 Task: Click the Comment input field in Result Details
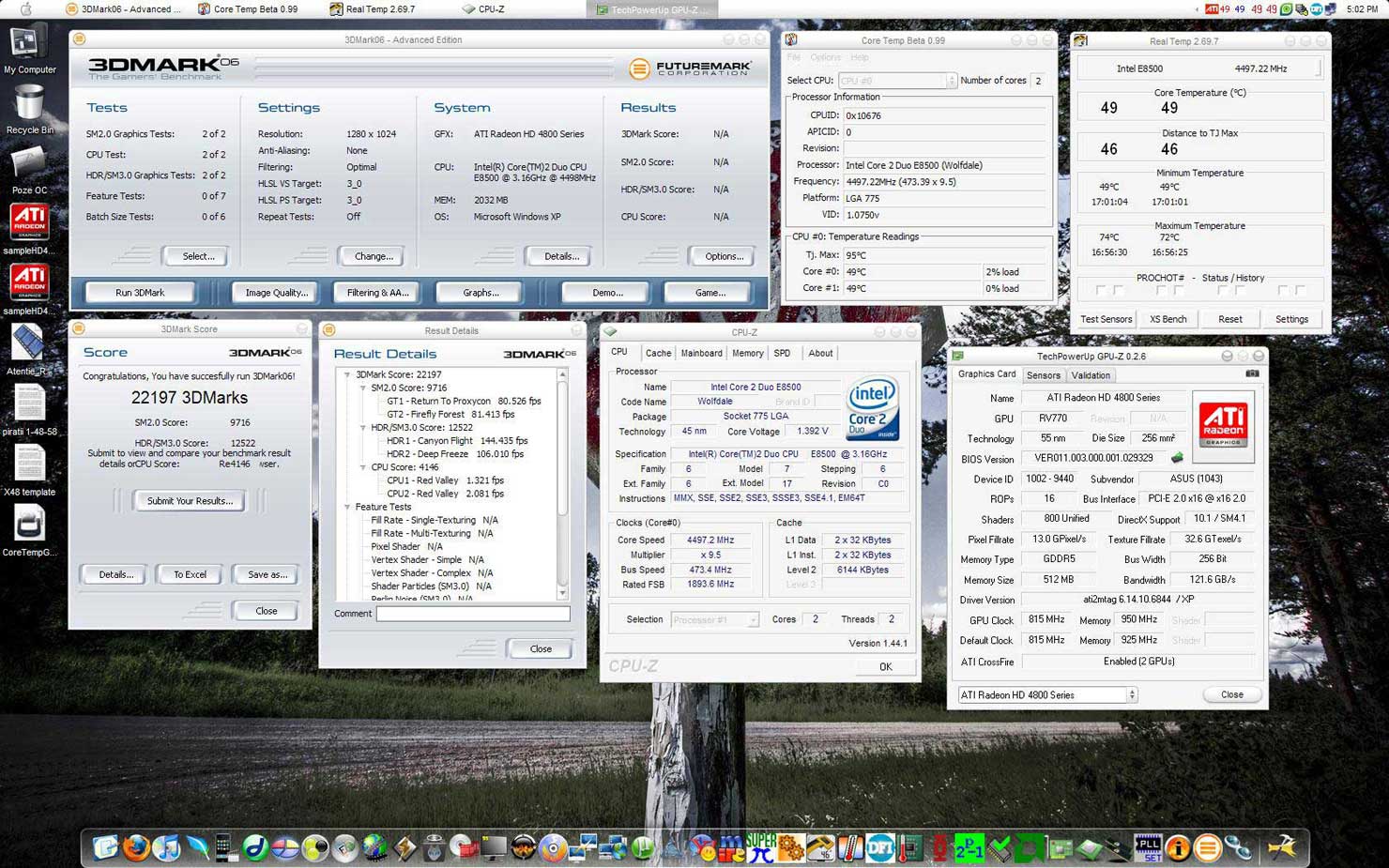[473, 614]
